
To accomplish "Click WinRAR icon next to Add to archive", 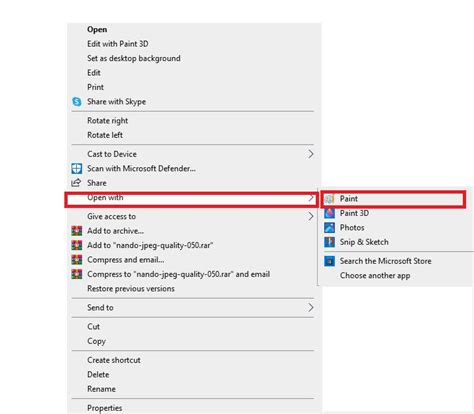I will tap(77, 231).
